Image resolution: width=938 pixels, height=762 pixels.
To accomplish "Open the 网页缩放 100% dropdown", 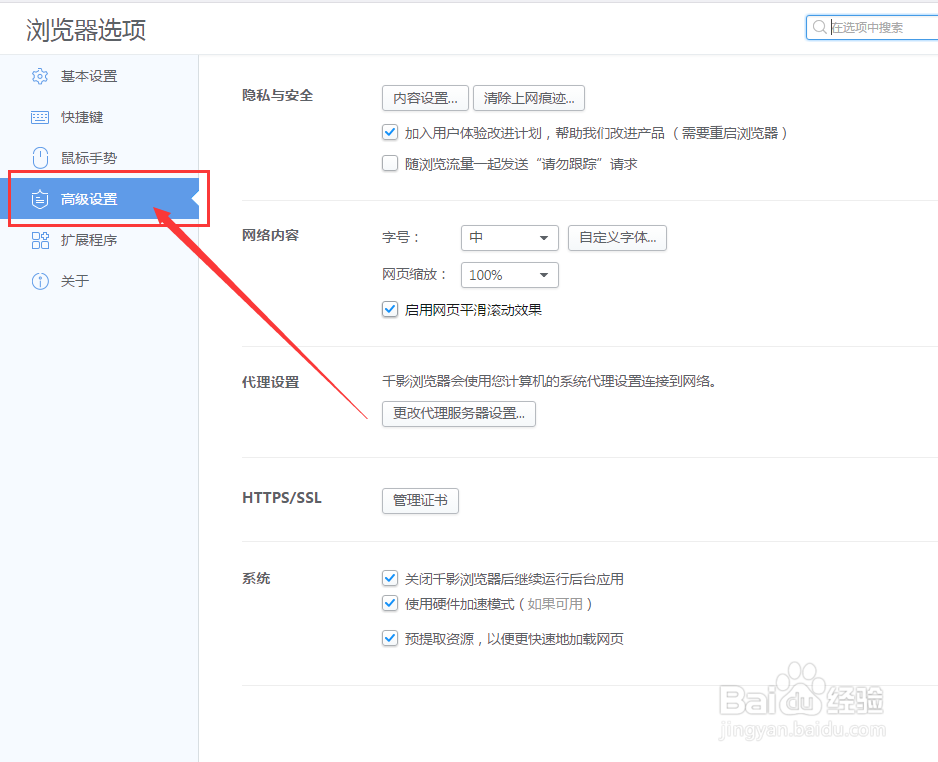I will pos(510,275).
